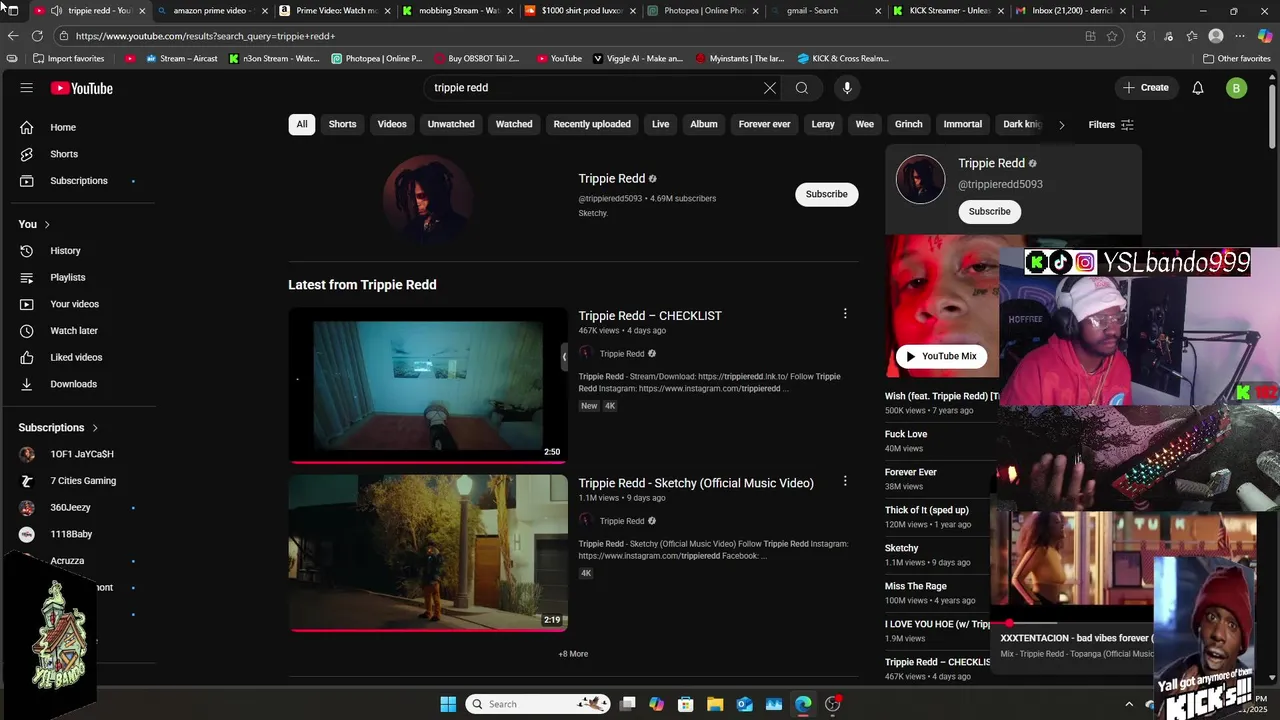Reload the page in browser

pyautogui.click(x=37, y=35)
